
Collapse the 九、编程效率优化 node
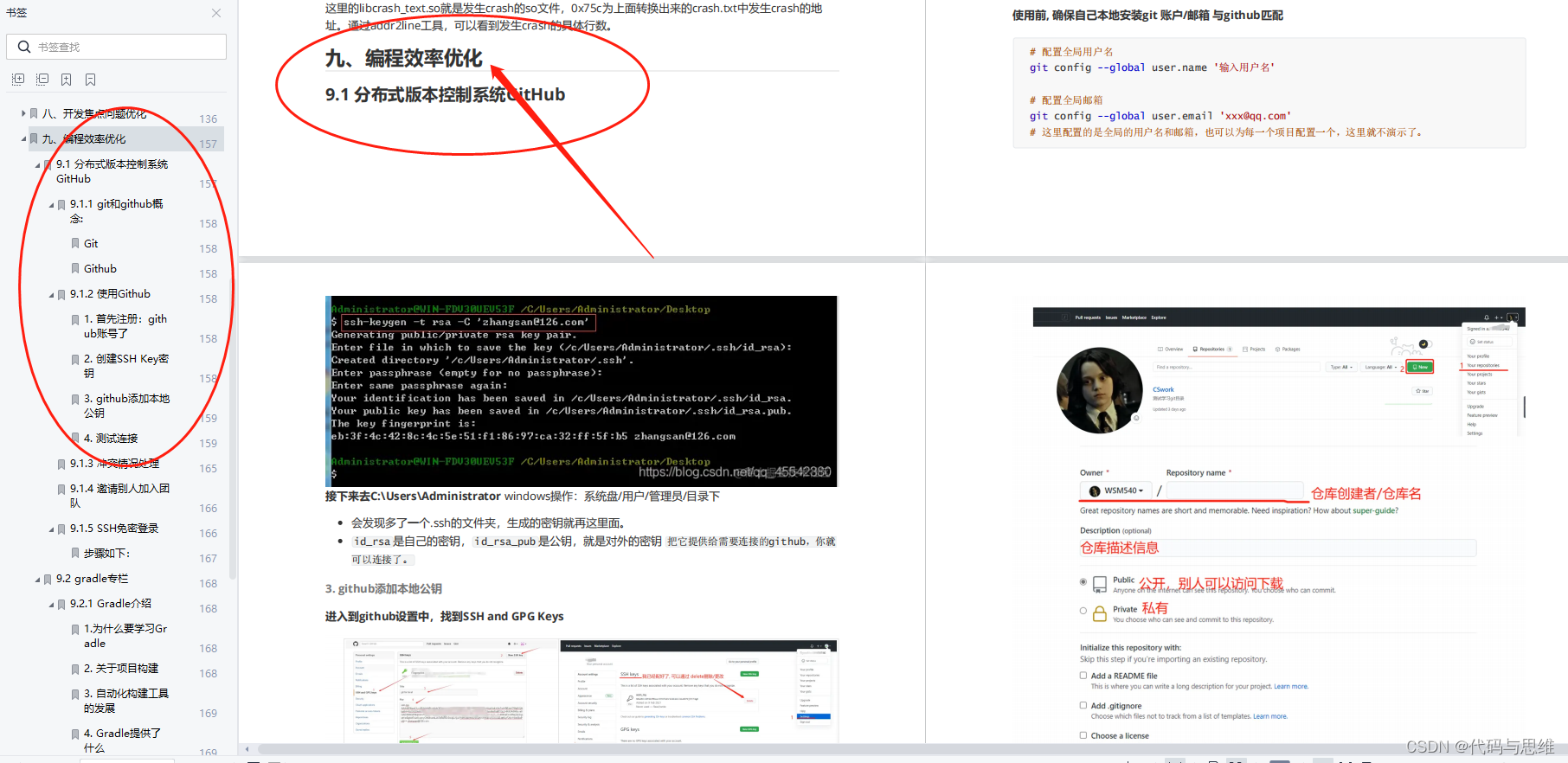(23, 138)
